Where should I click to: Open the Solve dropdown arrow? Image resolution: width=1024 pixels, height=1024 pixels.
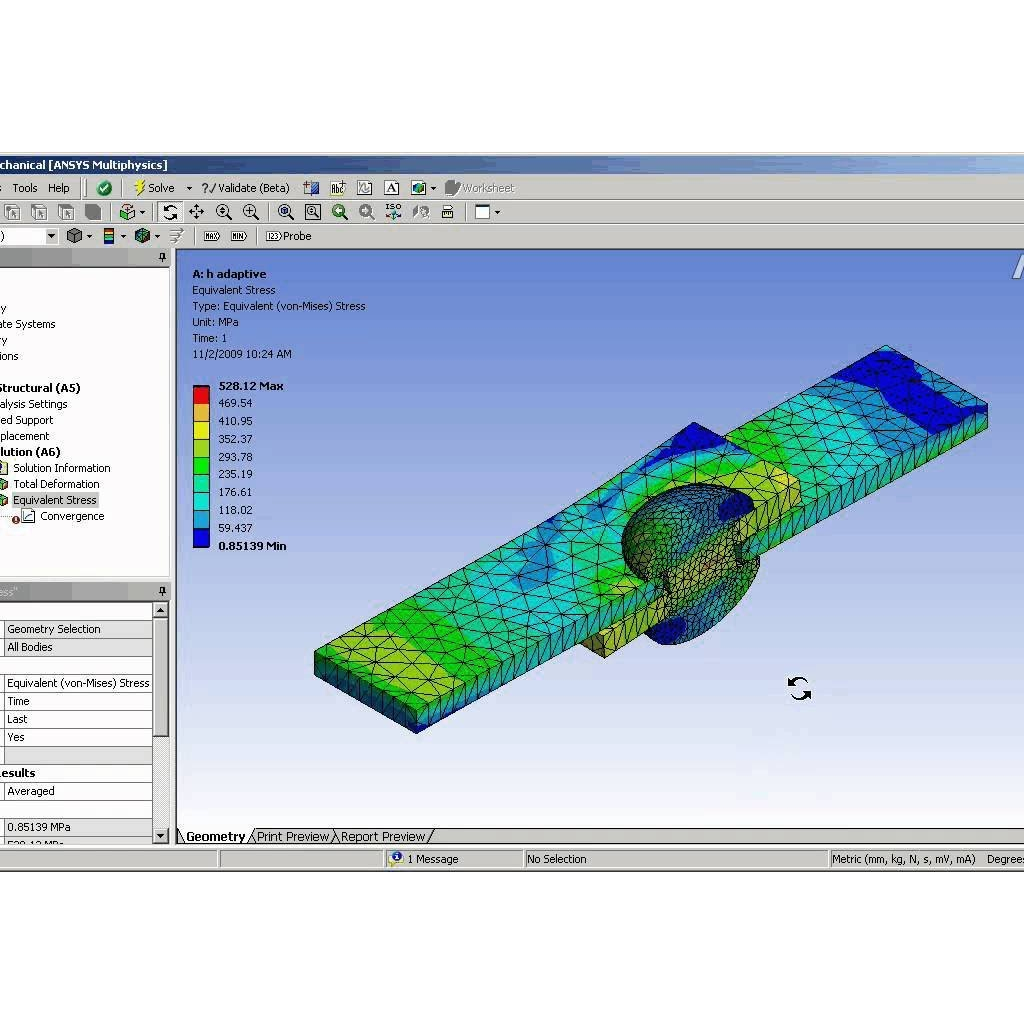pos(189,188)
